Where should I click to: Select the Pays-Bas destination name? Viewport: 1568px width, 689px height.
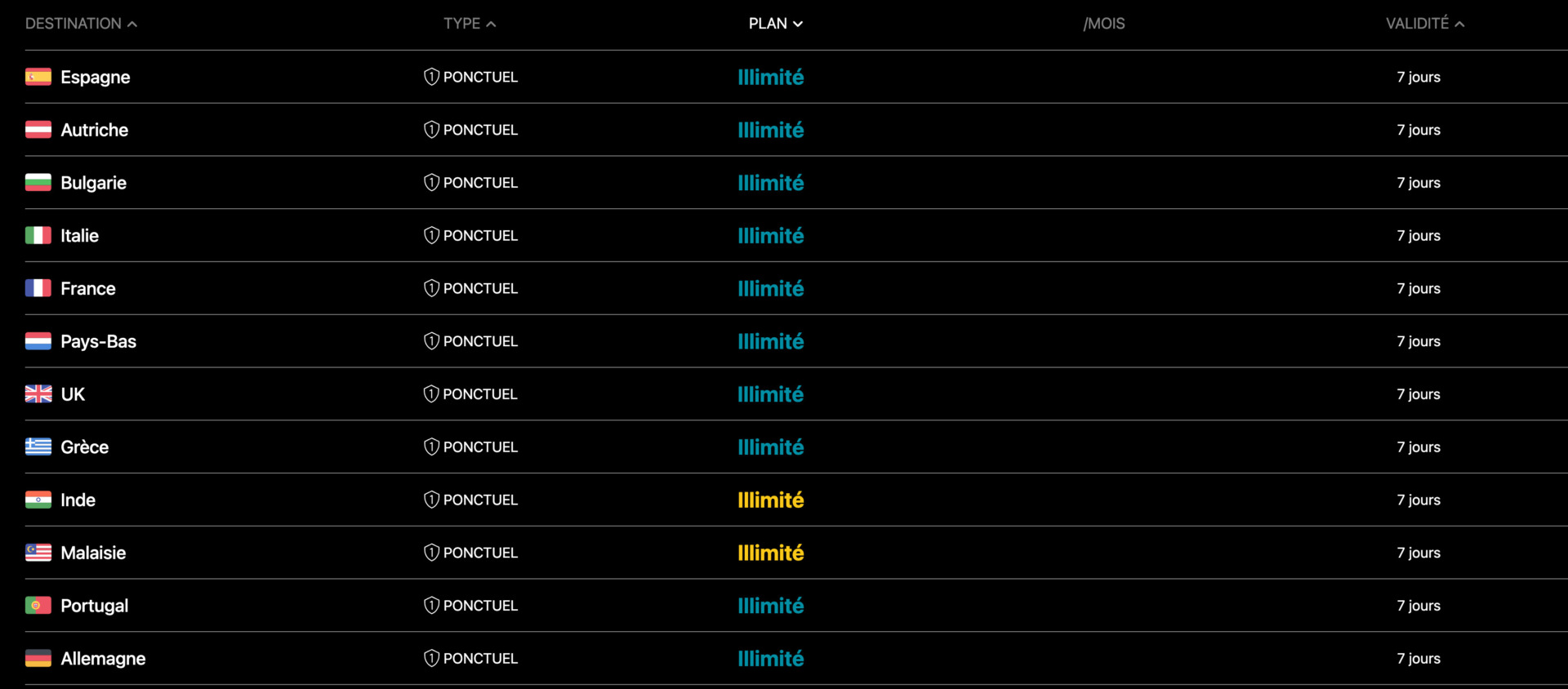point(98,341)
